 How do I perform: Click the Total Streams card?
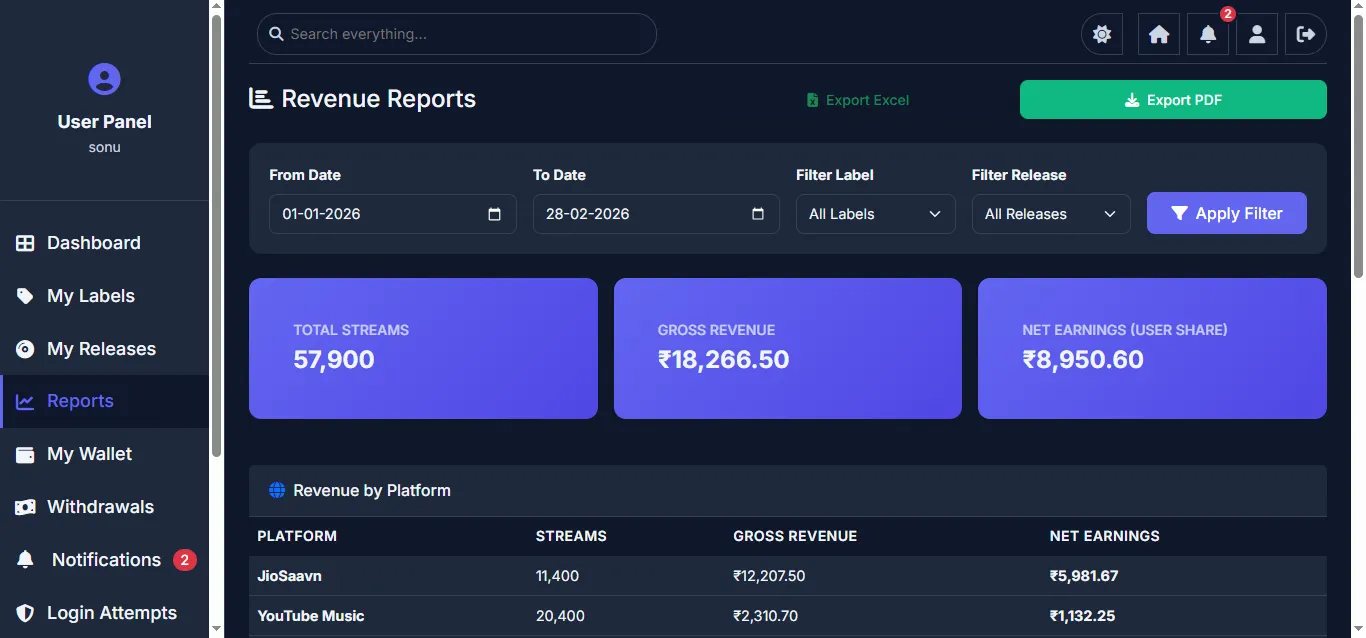point(423,348)
